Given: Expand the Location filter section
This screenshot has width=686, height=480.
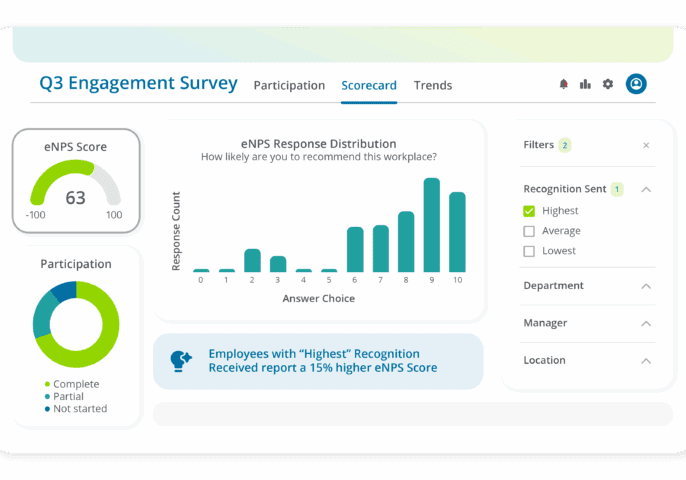Looking at the screenshot, I should pos(646,360).
